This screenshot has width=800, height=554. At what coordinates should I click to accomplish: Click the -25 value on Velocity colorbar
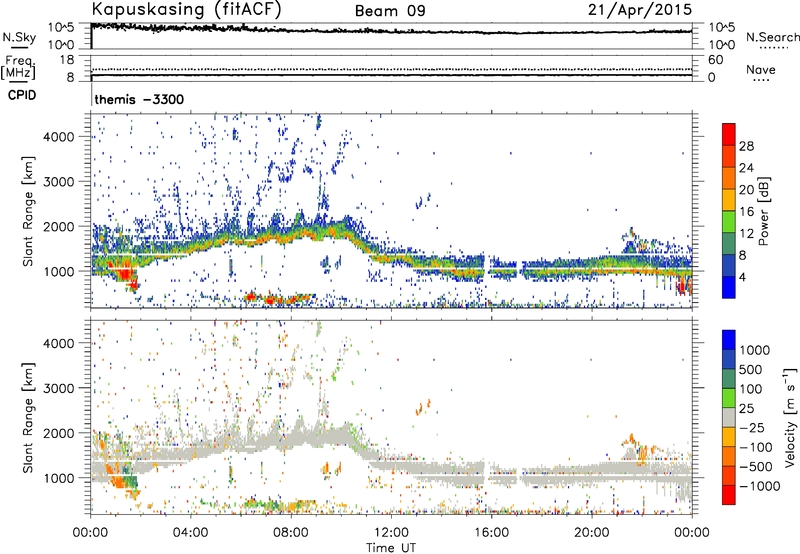click(x=750, y=427)
